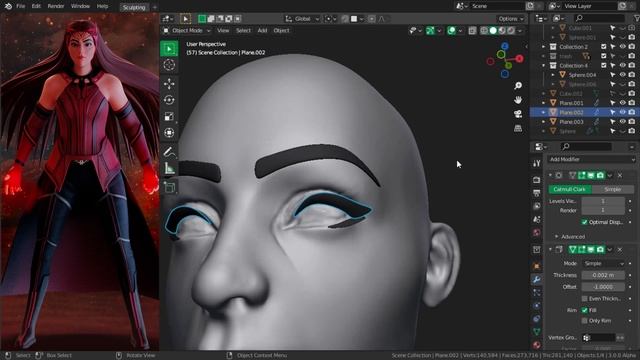Image resolution: width=640 pixels, height=360 pixels.
Task: Select the Move tool
Action: tap(169, 84)
